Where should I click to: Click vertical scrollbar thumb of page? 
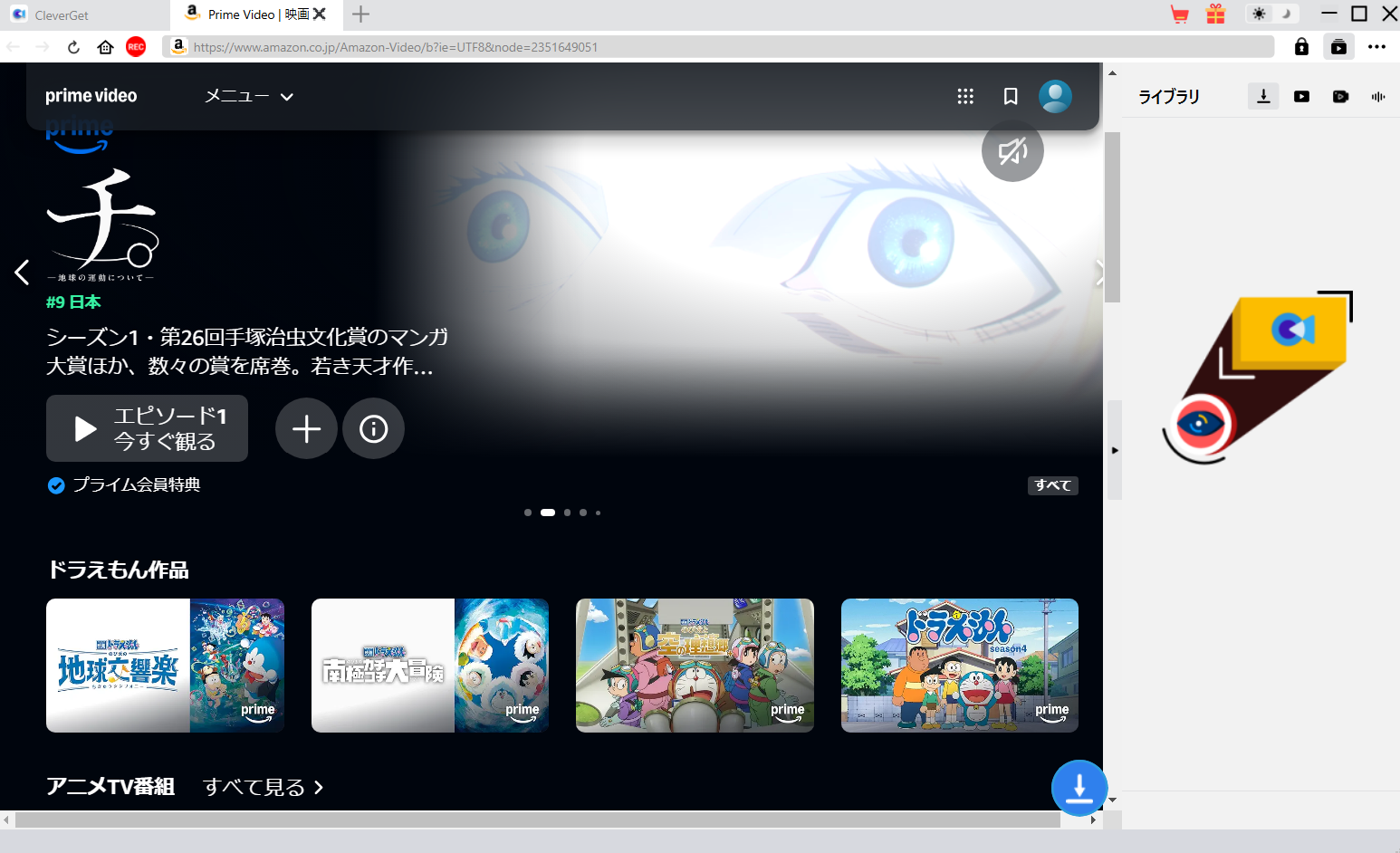1112,217
